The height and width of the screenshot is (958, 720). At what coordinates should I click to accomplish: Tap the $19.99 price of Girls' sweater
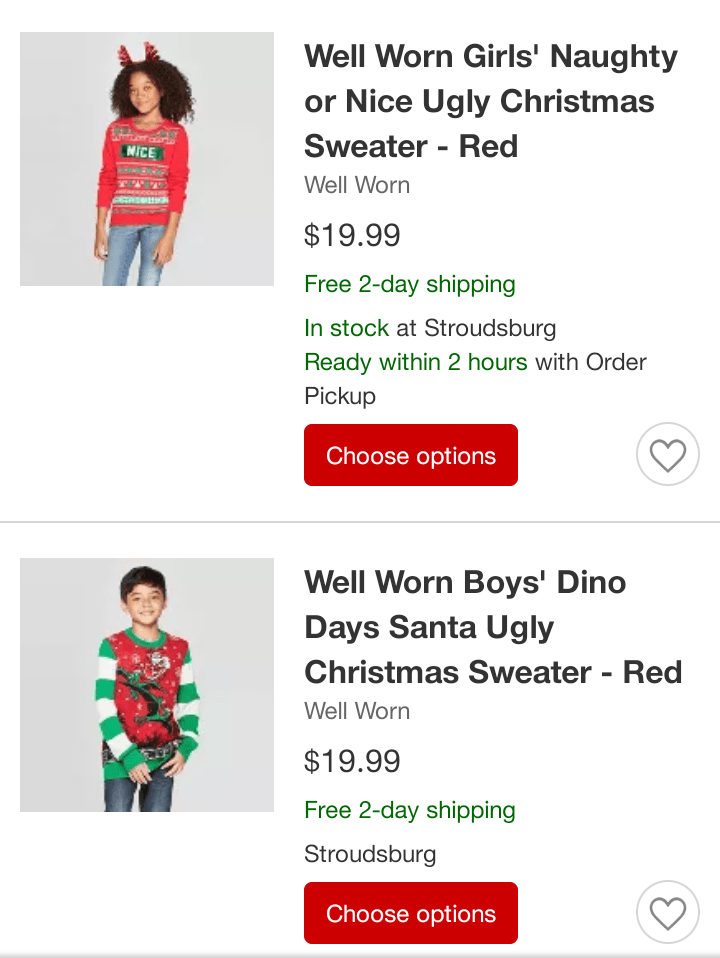click(352, 236)
